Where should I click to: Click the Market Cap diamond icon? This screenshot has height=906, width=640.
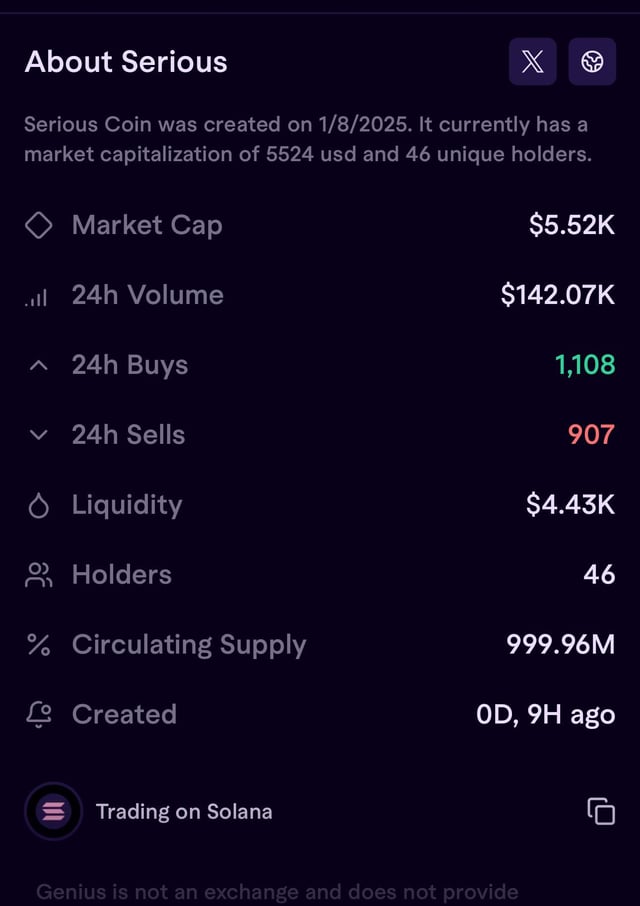tap(38, 225)
